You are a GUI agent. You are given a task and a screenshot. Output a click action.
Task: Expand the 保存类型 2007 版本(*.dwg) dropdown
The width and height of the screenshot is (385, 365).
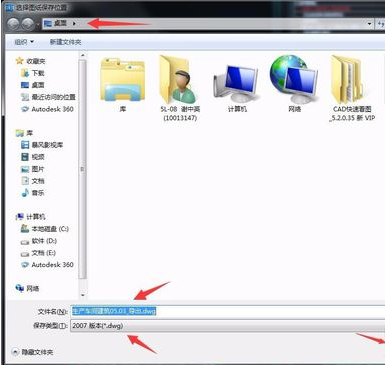[227, 326]
